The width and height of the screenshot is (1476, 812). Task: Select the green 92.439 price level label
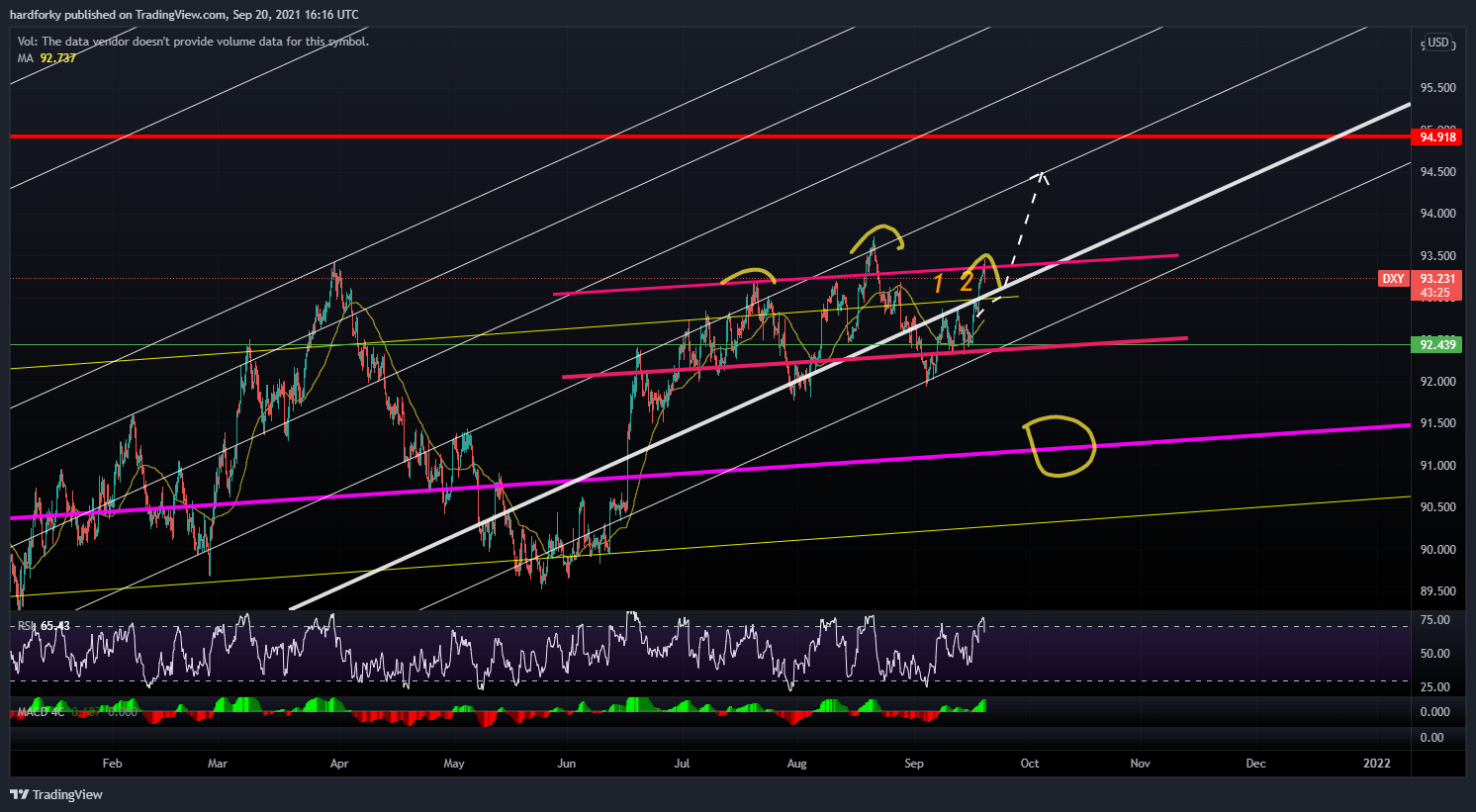[1437, 345]
